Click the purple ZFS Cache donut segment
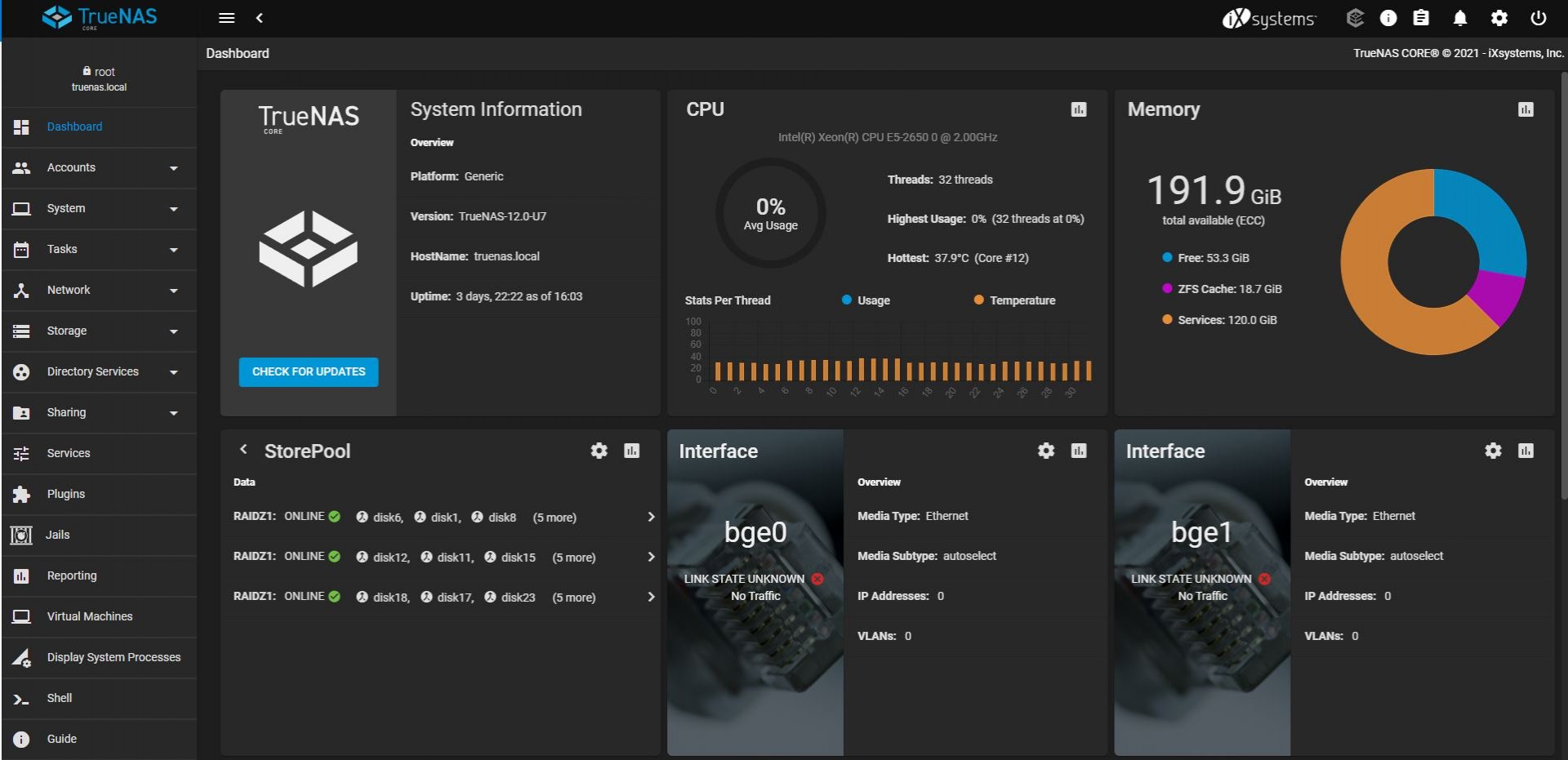The image size is (1568, 760). point(1497,297)
